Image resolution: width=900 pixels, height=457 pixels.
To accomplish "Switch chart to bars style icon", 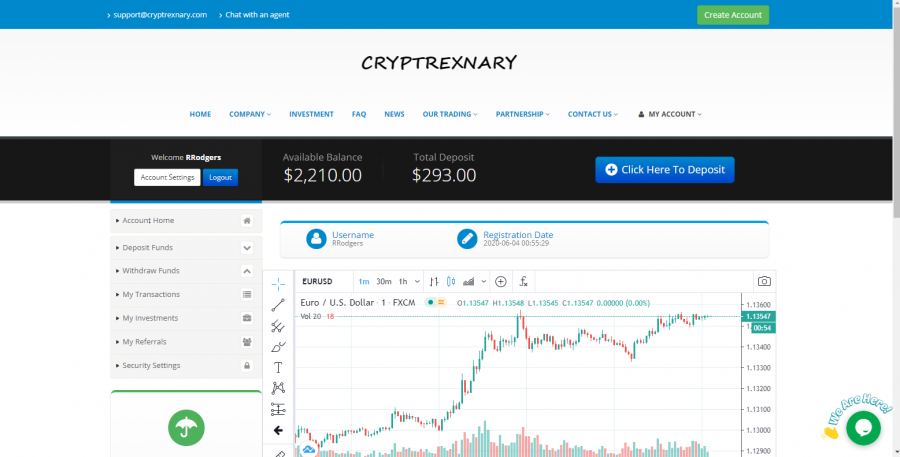I will click(x=434, y=281).
